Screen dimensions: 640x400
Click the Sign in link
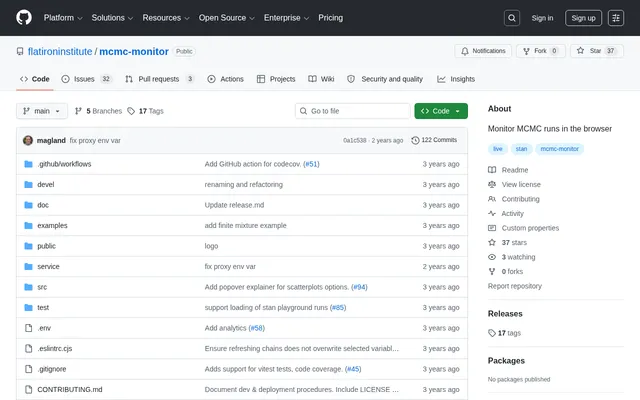click(542, 18)
